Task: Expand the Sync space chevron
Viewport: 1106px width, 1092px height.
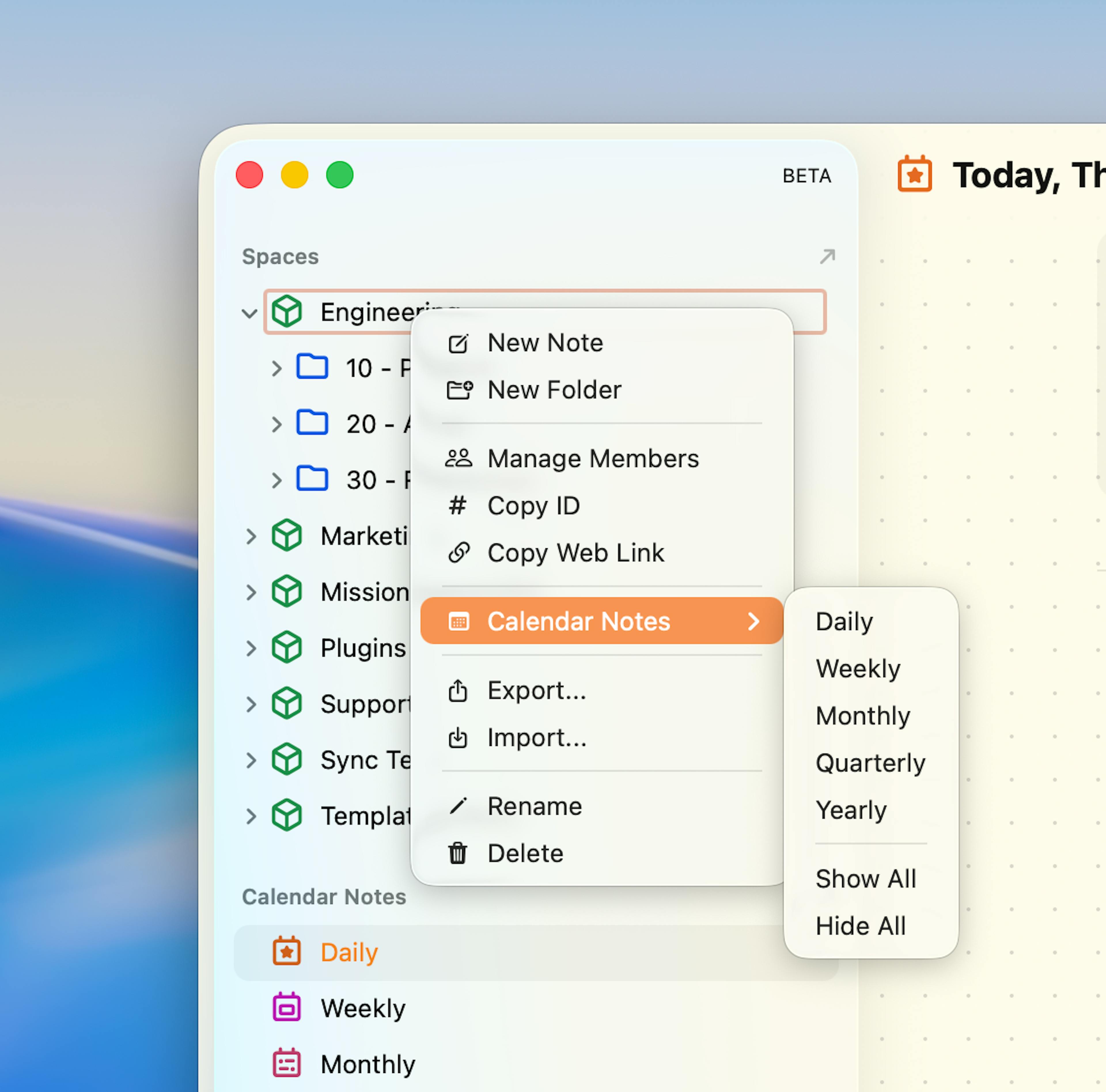Action: 251,760
